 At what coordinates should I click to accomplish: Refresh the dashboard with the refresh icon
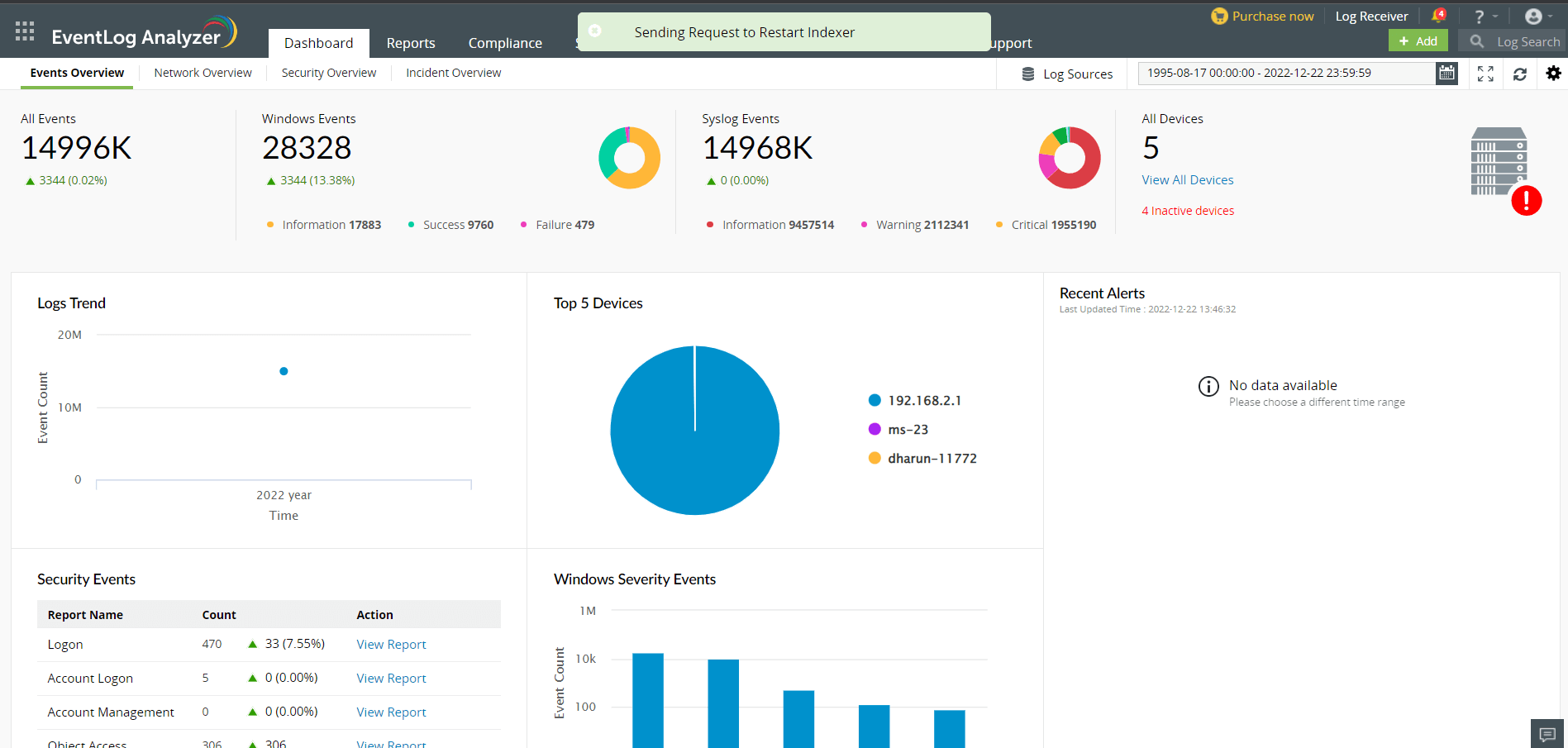[x=1521, y=74]
